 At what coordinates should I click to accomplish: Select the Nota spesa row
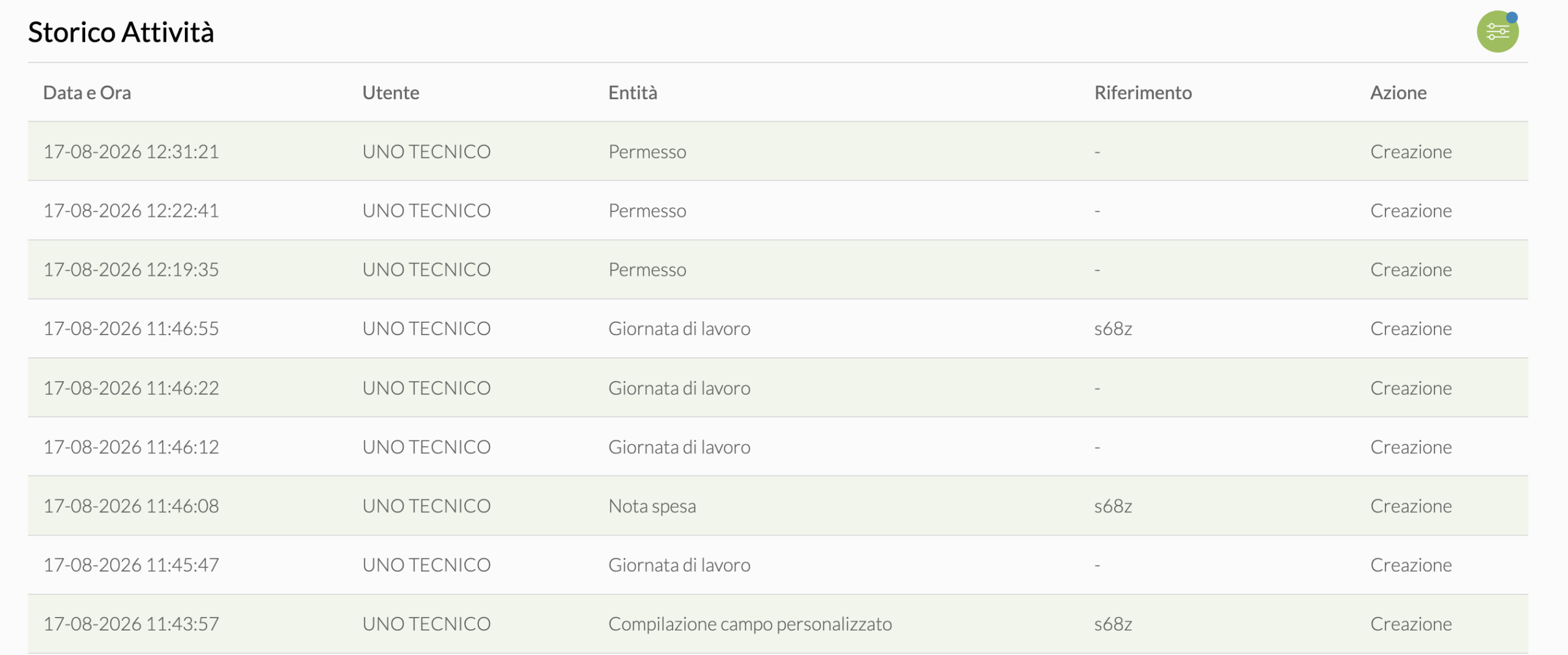(x=778, y=506)
